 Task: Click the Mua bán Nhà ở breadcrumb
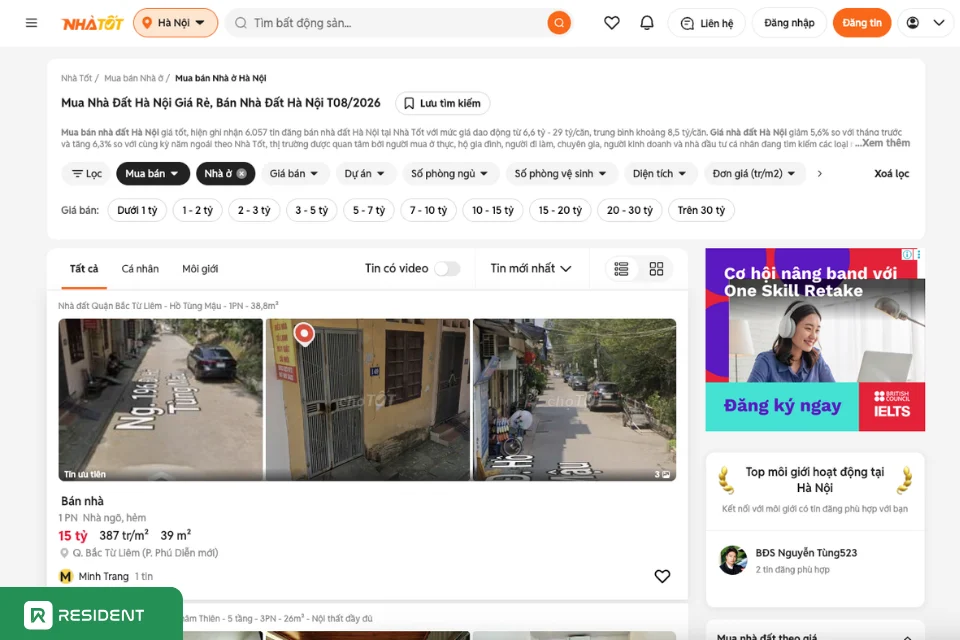[x=134, y=78]
